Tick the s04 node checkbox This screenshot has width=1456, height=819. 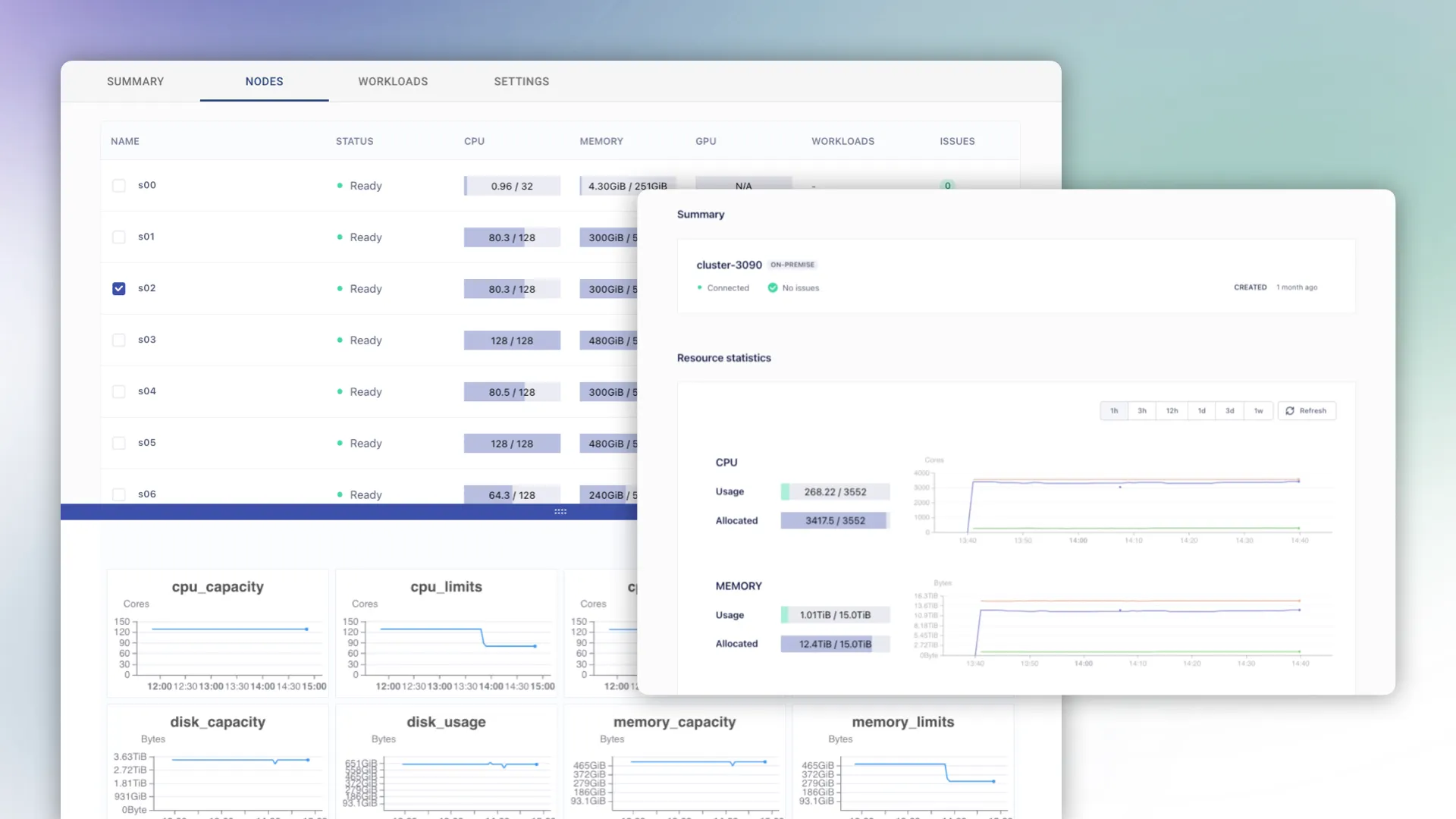point(119,392)
